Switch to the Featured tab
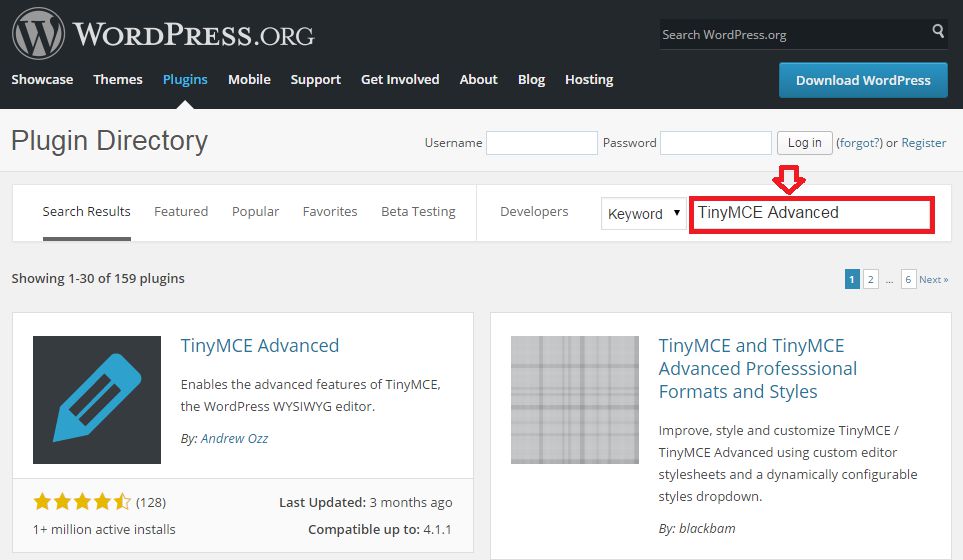Viewport: 963px width, 560px height. pos(181,211)
